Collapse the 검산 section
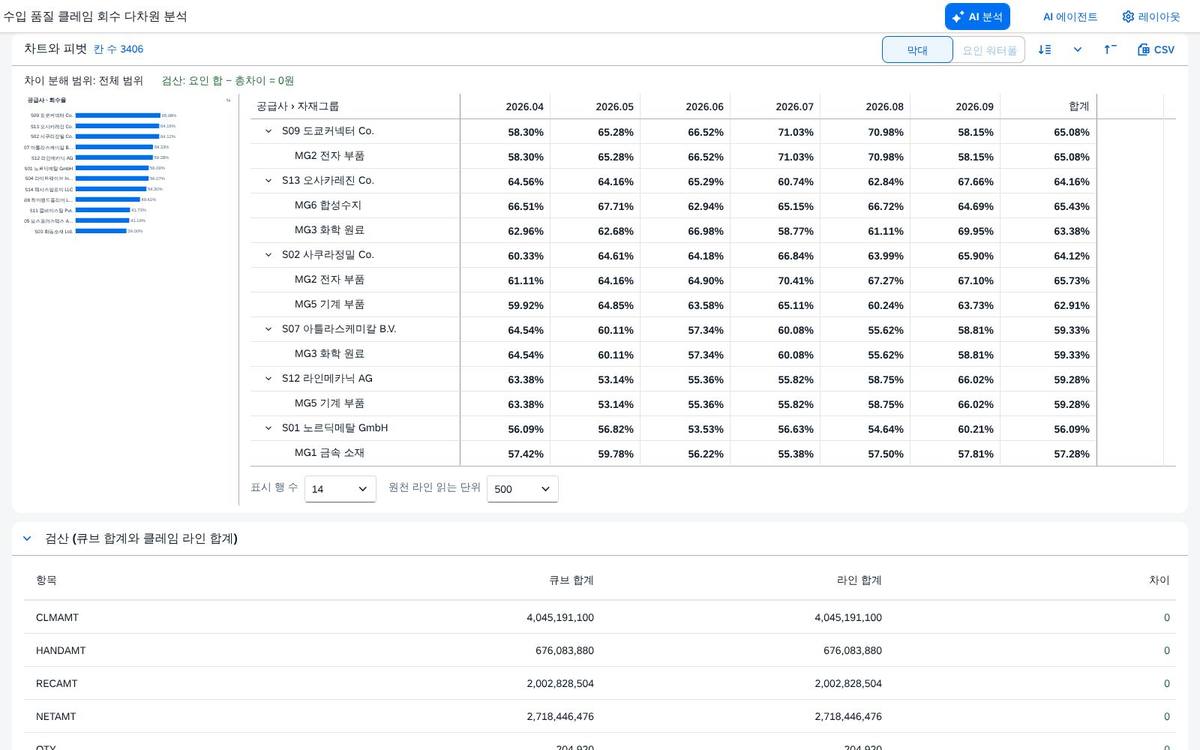 27,538
